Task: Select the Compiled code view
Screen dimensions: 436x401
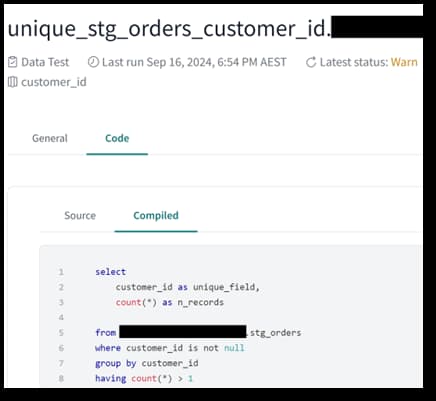Action: [156, 216]
